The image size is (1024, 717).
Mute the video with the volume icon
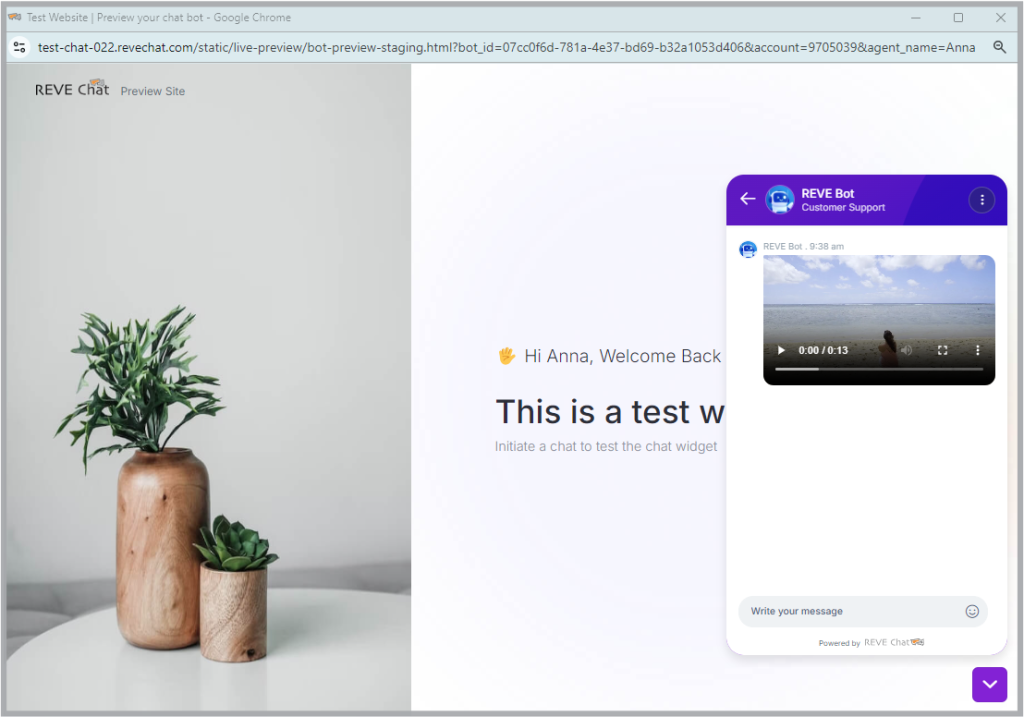(x=906, y=351)
